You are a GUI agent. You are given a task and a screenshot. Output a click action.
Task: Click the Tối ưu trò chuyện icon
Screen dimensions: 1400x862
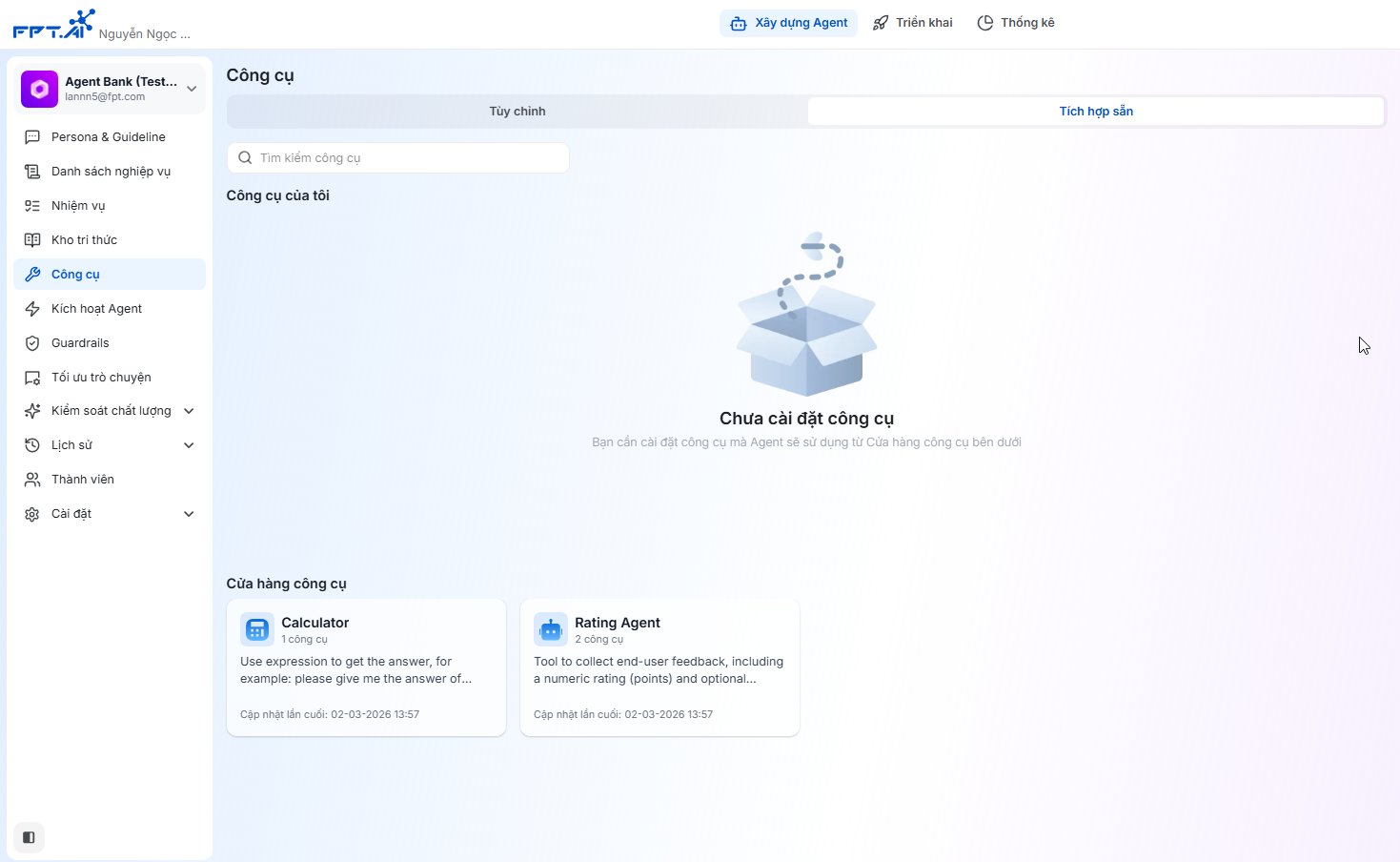click(32, 378)
